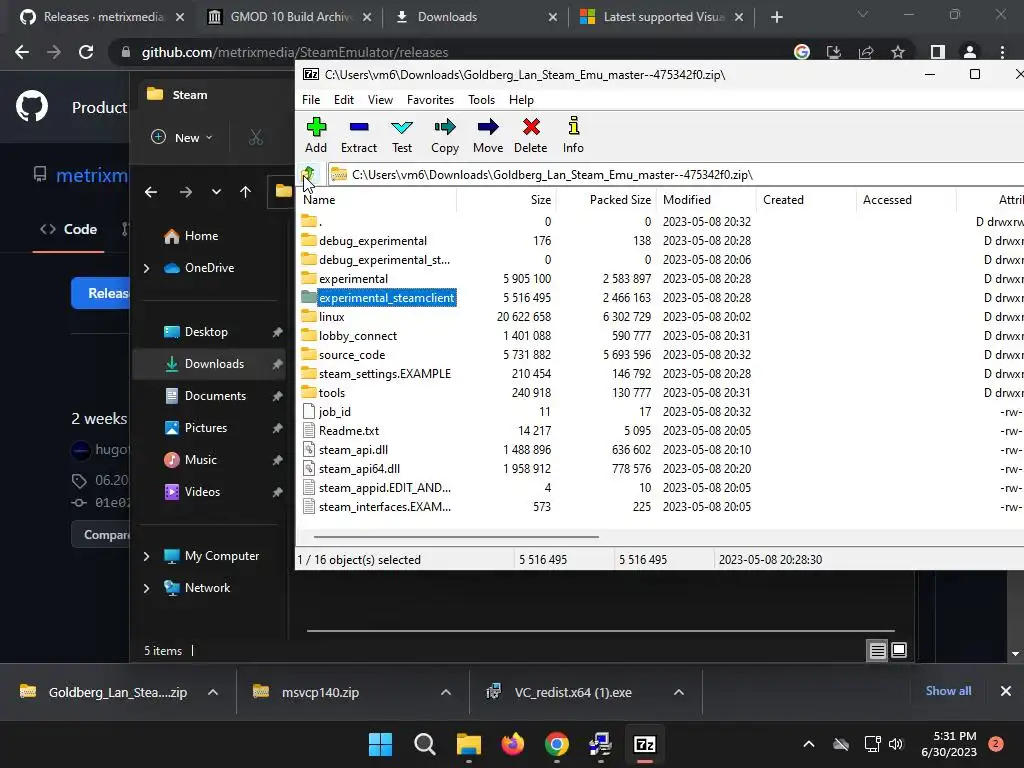Switch to the GMOD 10 Build Archive tab
This screenshot has height=768, width=1024.
click(290, 17)
